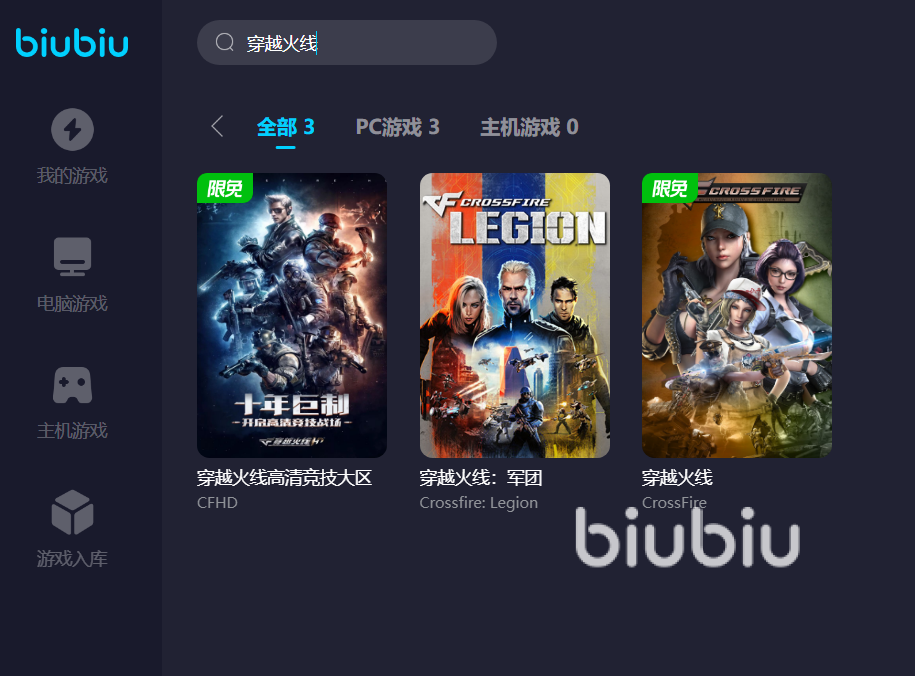Click the 穿越火线高清竞技大区 title text
The width and height of the screenshot is (915, 676).
[x=284, y=478]
